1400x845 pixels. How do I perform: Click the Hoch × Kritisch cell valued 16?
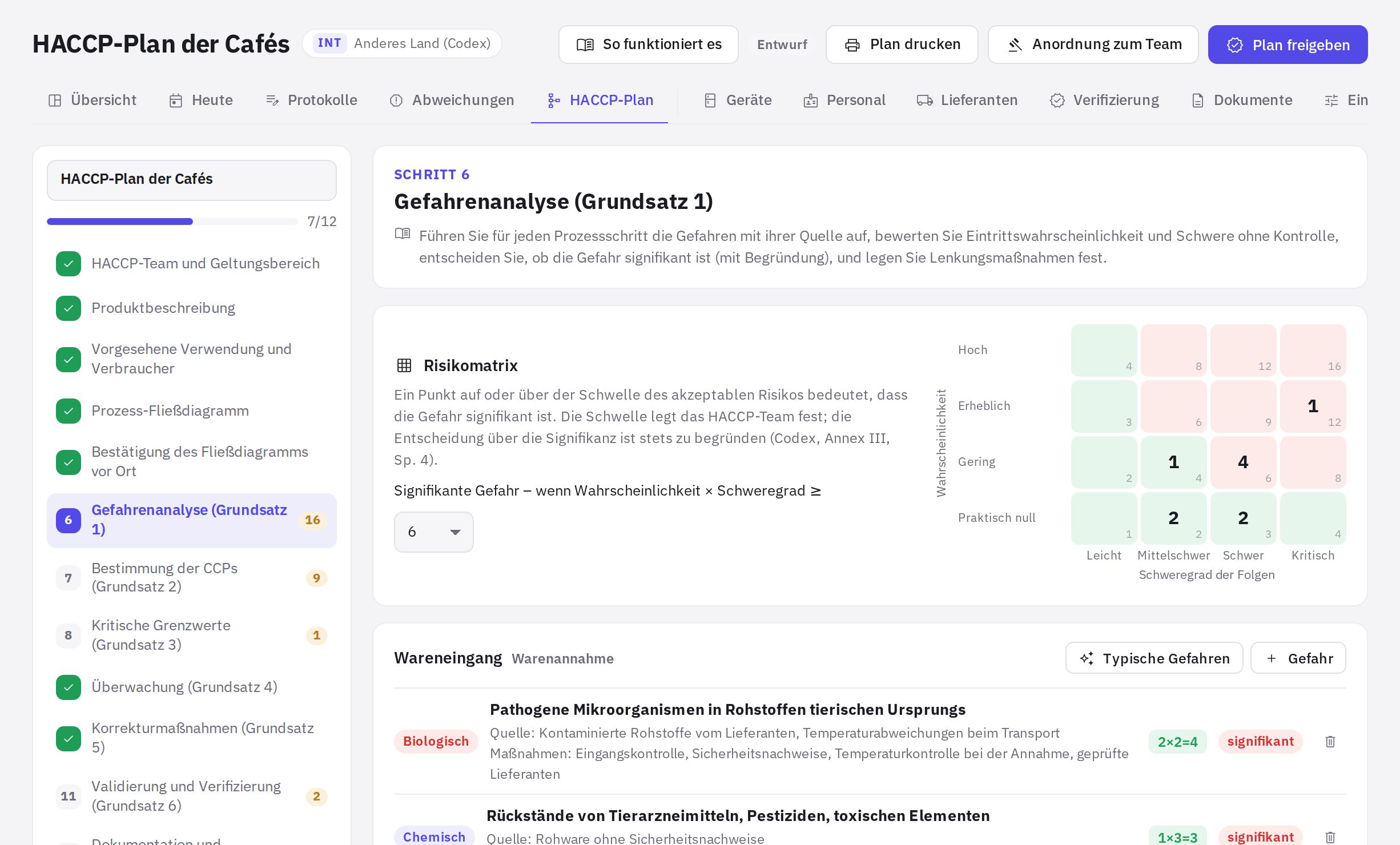(x=1313, y=351)
